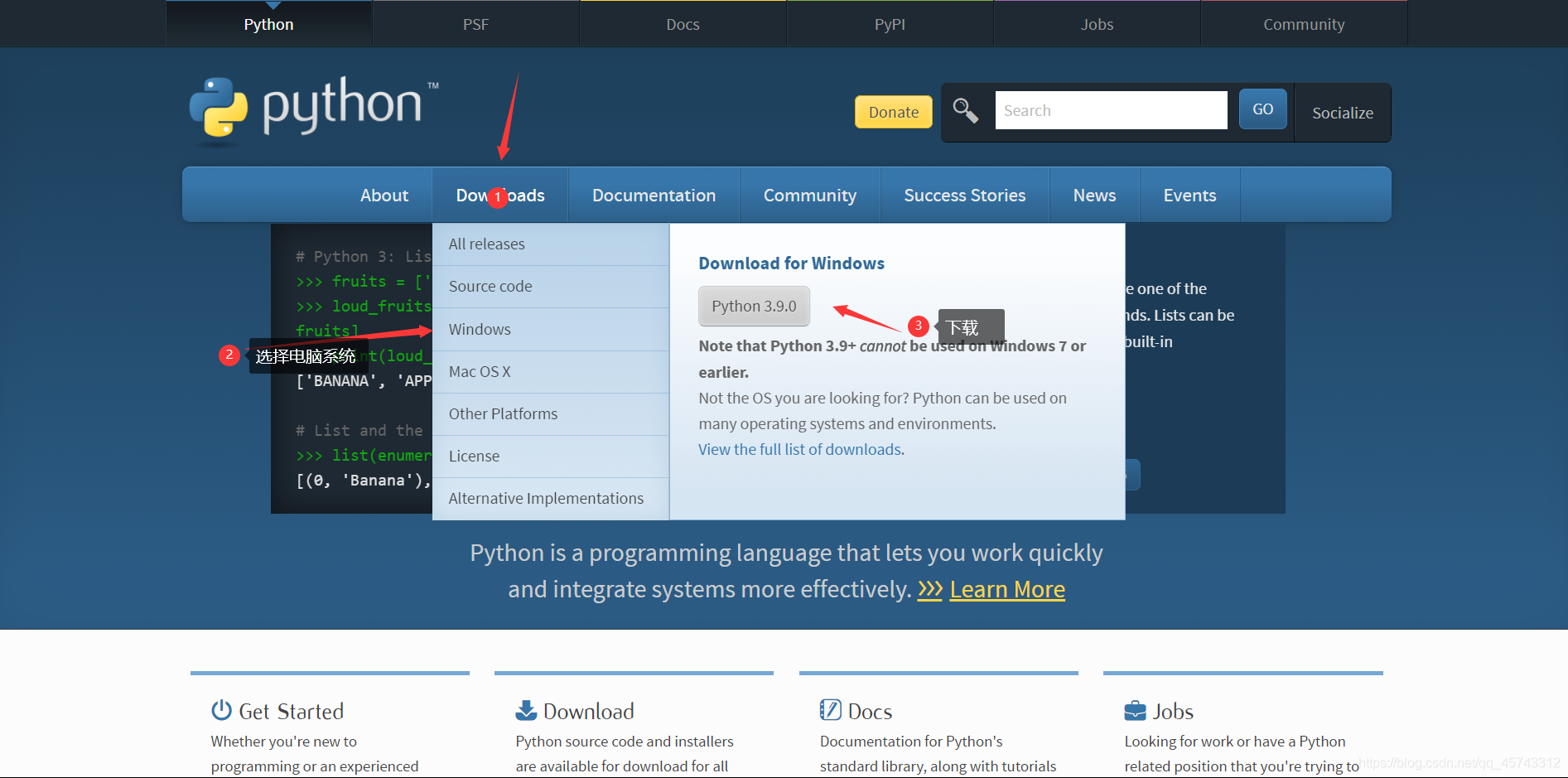Click the '# List and the' code comment

(x=359, y=431)
